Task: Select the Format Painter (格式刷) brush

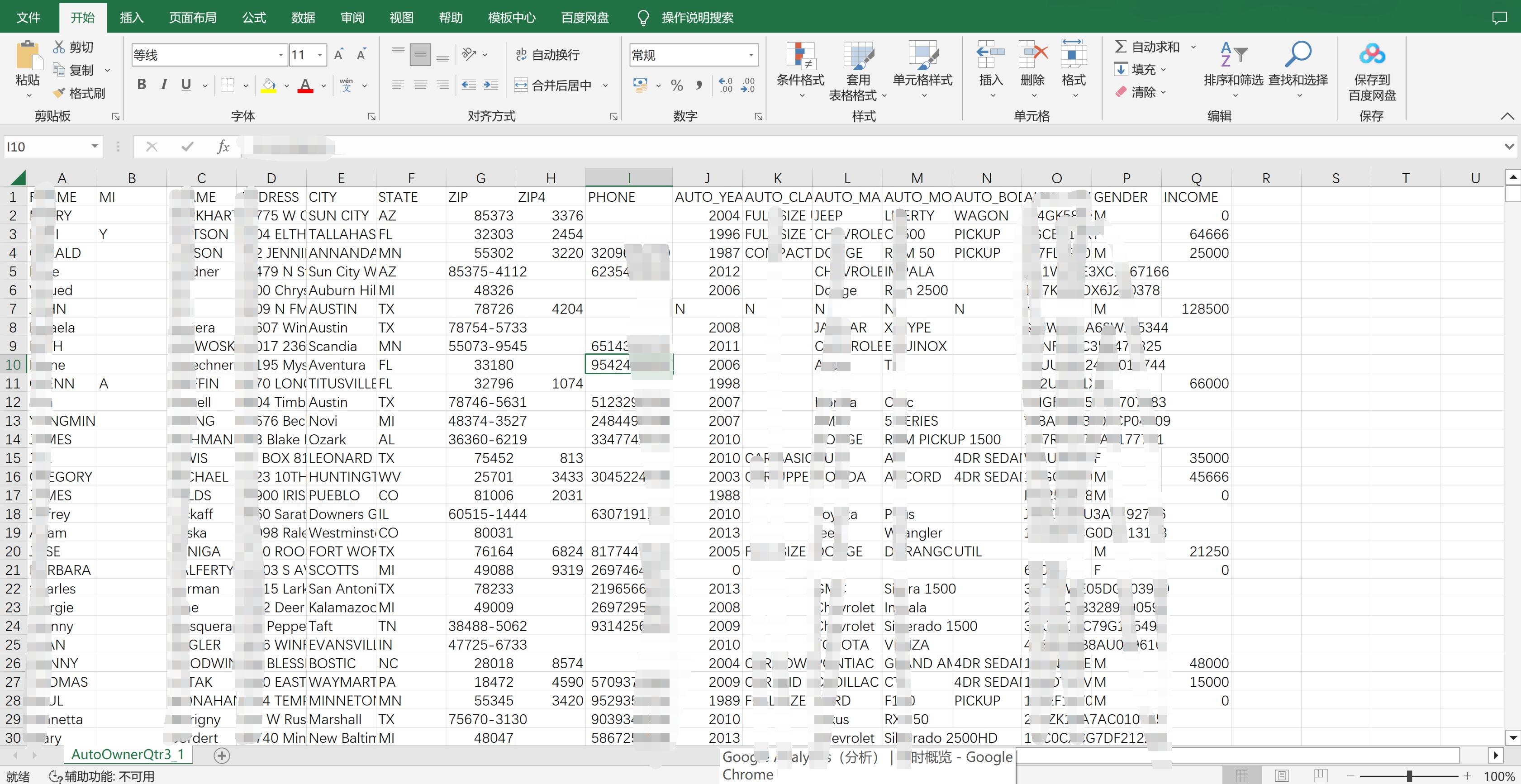Action: pos(59,93)
